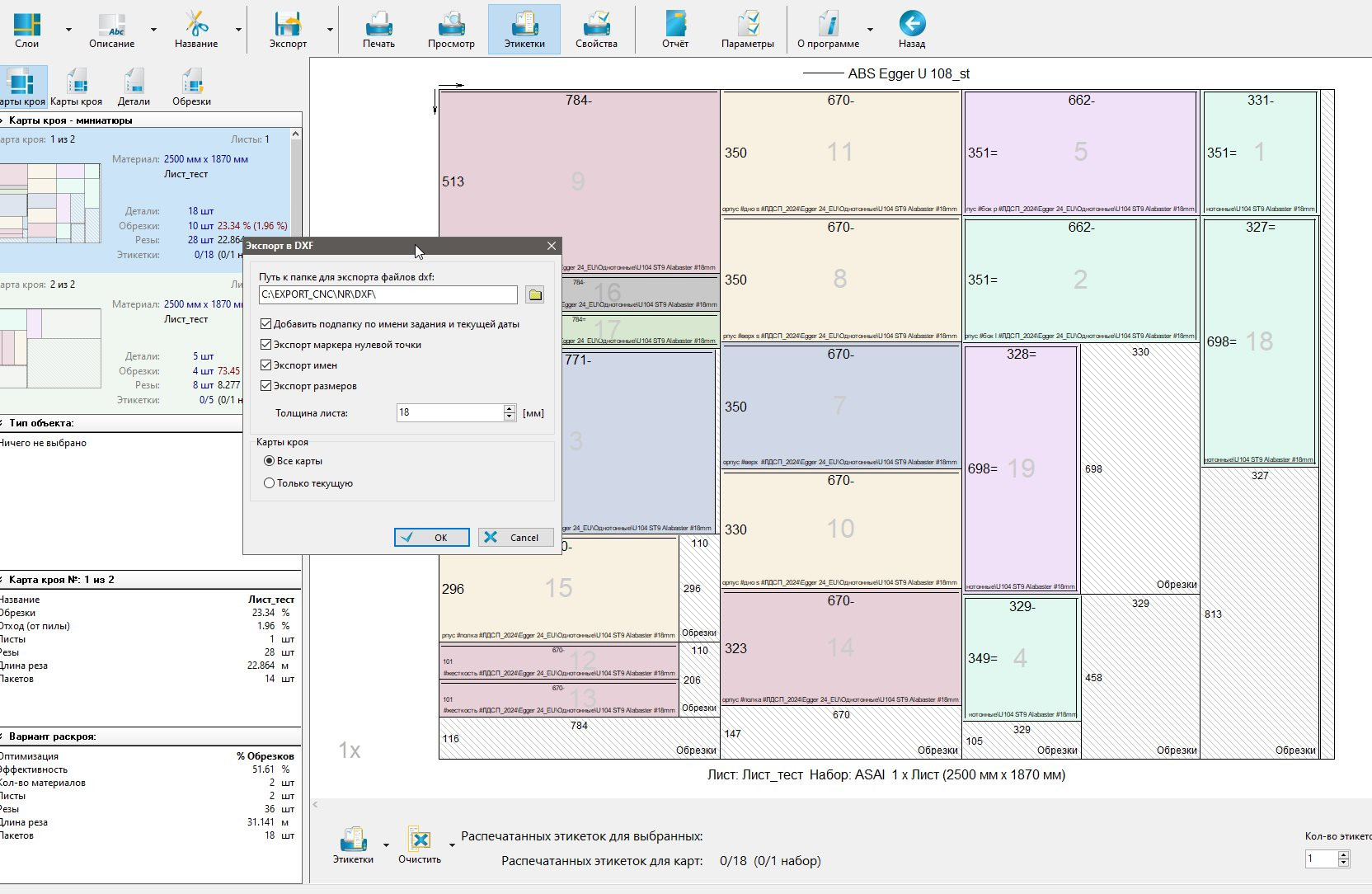The image size is (1372, 894).
Task: Expand the Экспорт dropdown arrow
Action: [x=330, y=30]
